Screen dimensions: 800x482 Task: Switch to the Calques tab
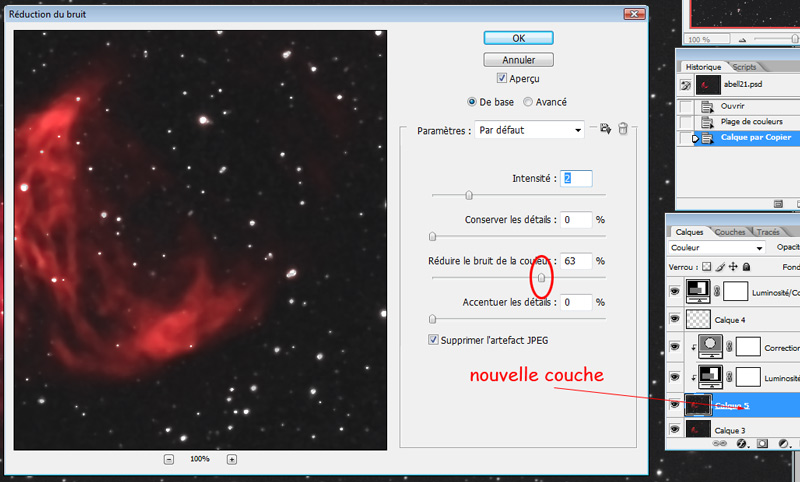coord(689,232)
